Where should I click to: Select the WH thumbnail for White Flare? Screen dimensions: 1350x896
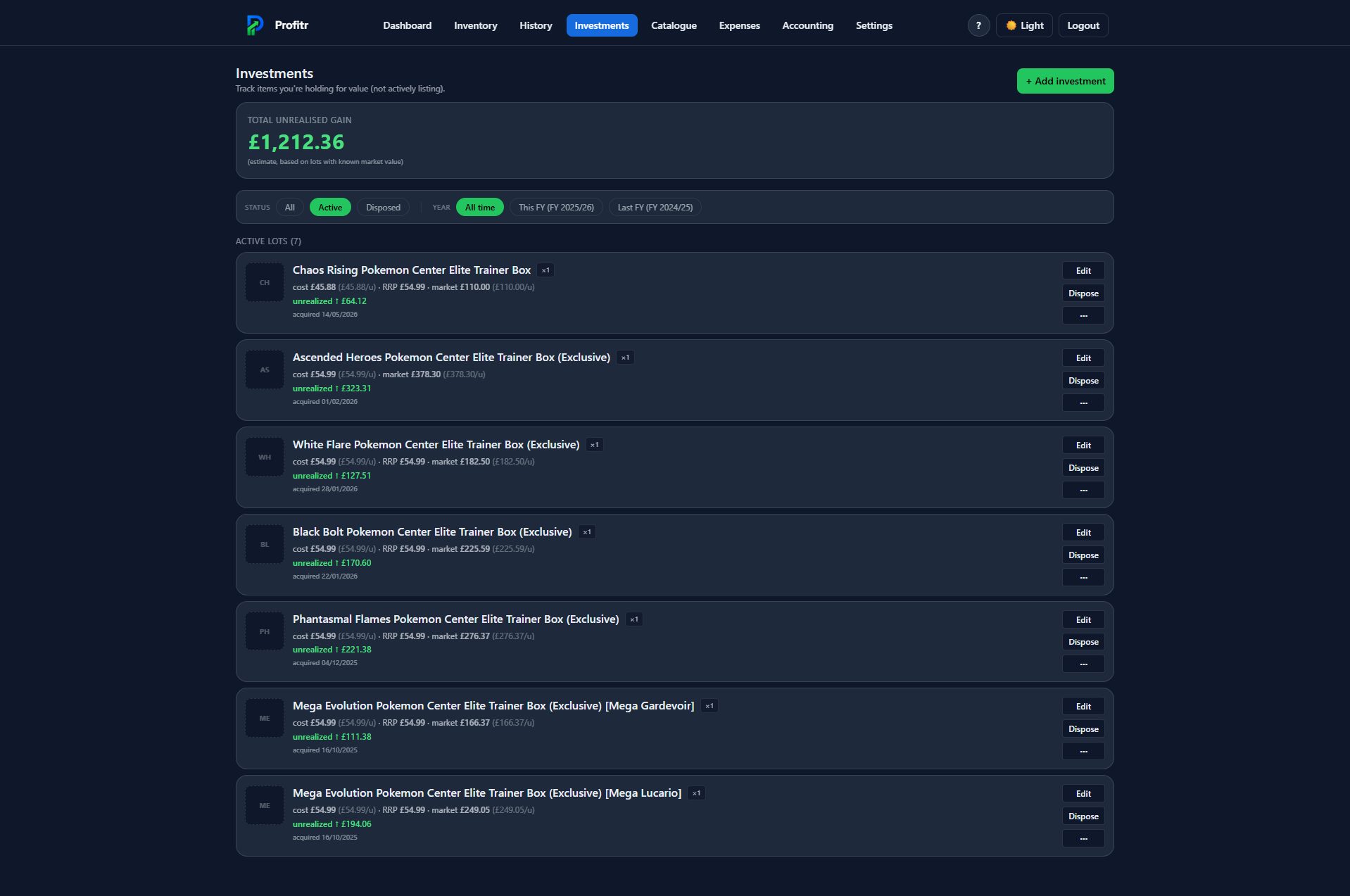tap(265, 457)
